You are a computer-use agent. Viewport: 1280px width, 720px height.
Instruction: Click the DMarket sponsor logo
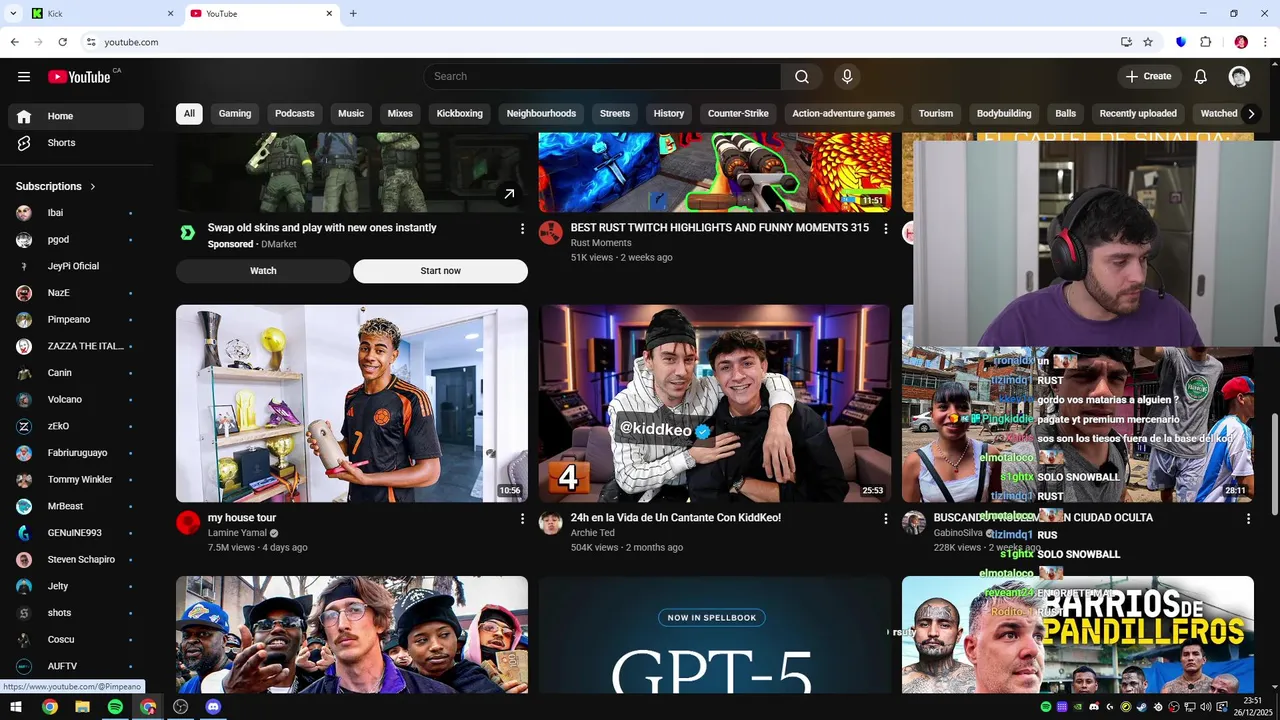(x=188, y=233)
